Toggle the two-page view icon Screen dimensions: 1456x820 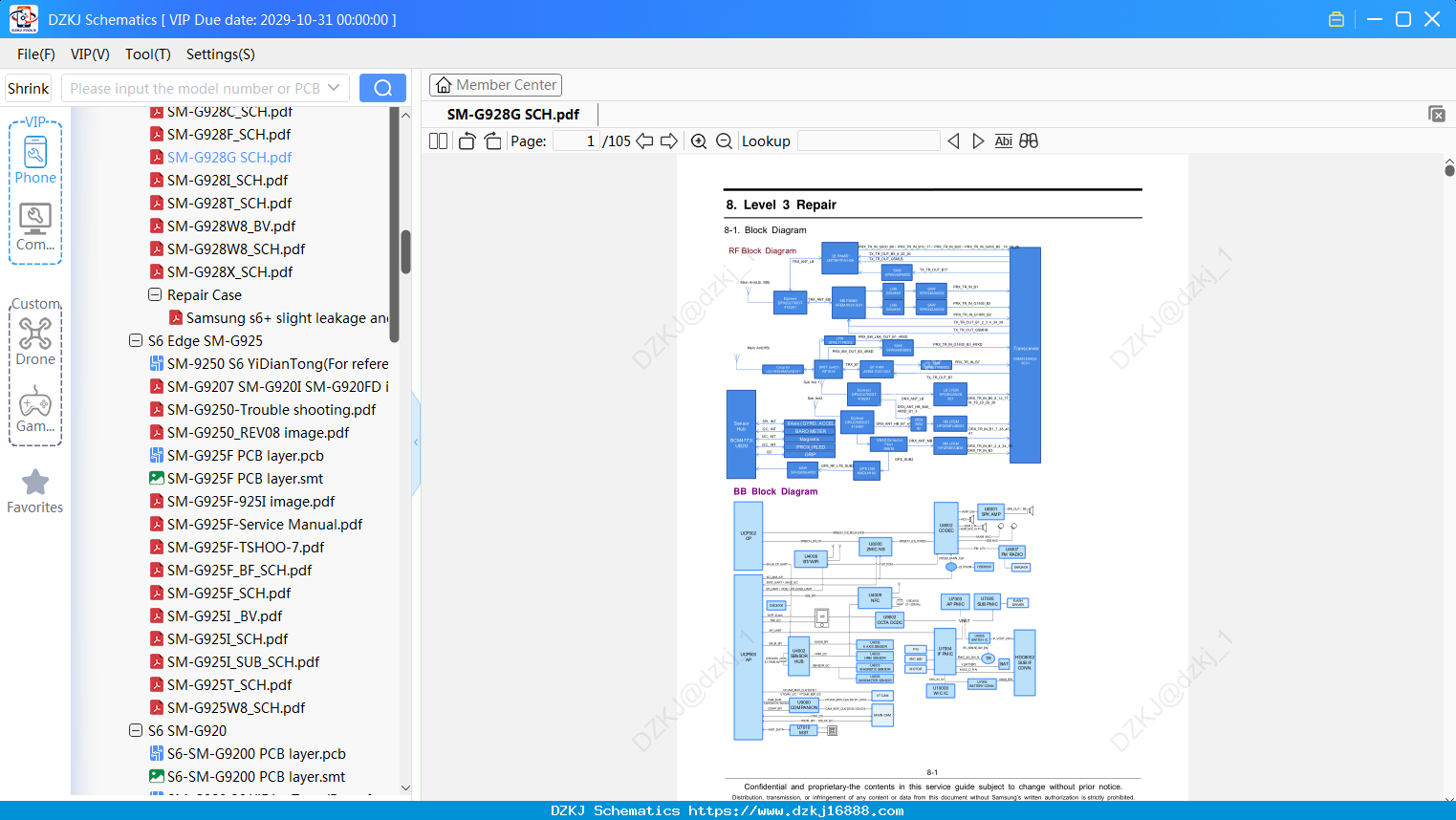click(439, 141)
